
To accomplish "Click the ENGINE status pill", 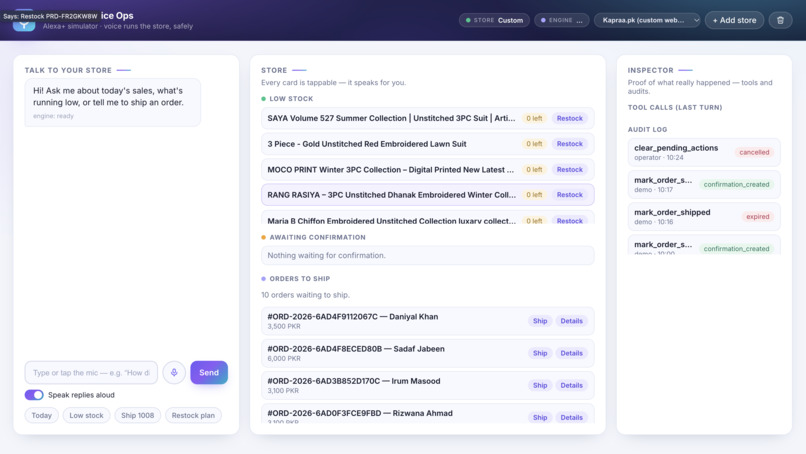I will coord(561,20).
